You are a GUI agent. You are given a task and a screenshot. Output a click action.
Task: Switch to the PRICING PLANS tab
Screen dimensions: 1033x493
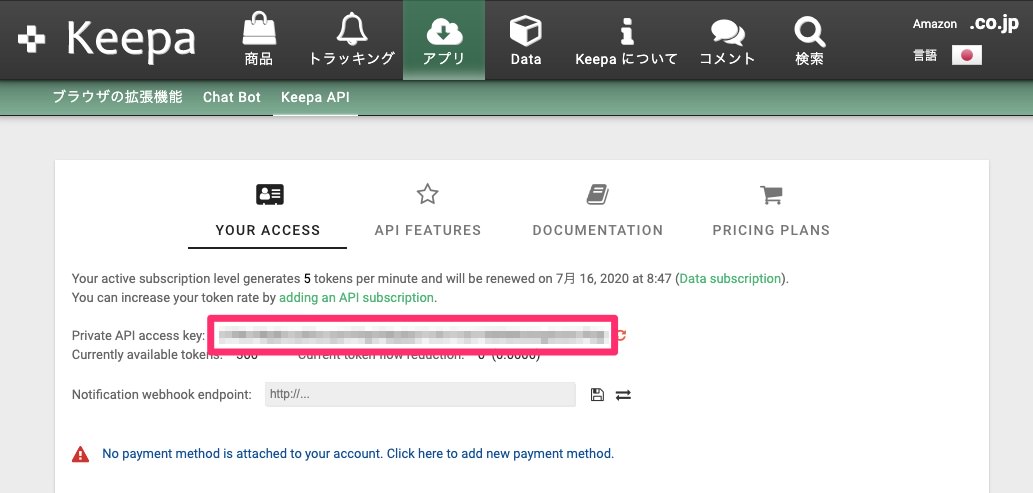tap(771, 211)
